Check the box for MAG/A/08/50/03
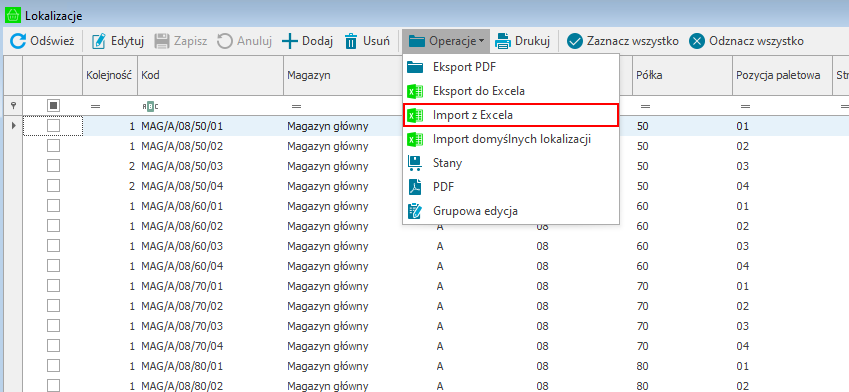 pos(53,166)
